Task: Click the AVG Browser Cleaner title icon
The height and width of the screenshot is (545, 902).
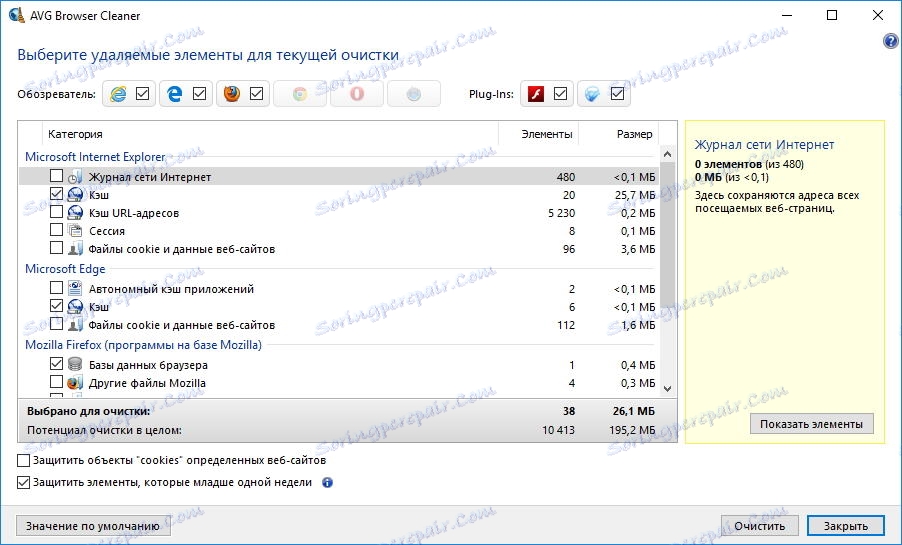Action: pos(17,15)
